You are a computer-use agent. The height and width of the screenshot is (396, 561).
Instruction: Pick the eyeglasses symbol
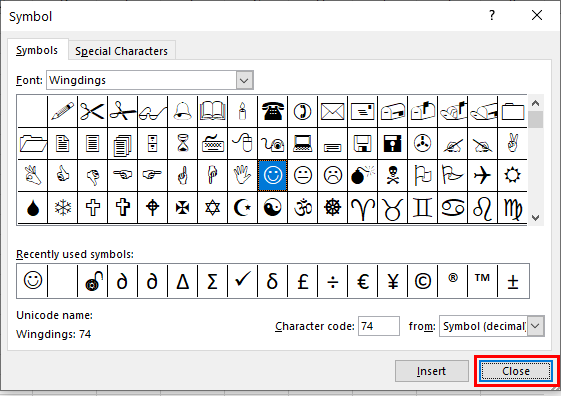tap(152, 112)
